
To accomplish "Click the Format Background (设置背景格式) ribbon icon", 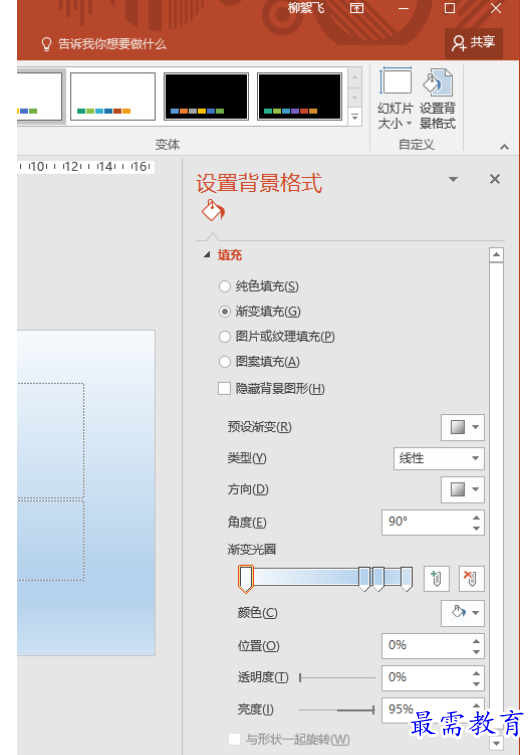I will [x=438, y=82].
